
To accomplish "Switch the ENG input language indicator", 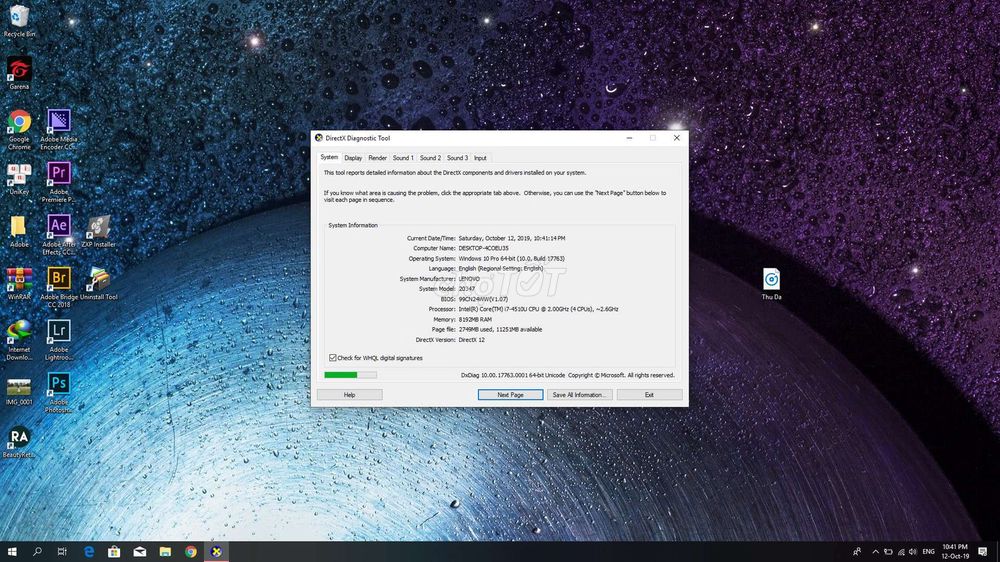I will (x=929, y=552).
